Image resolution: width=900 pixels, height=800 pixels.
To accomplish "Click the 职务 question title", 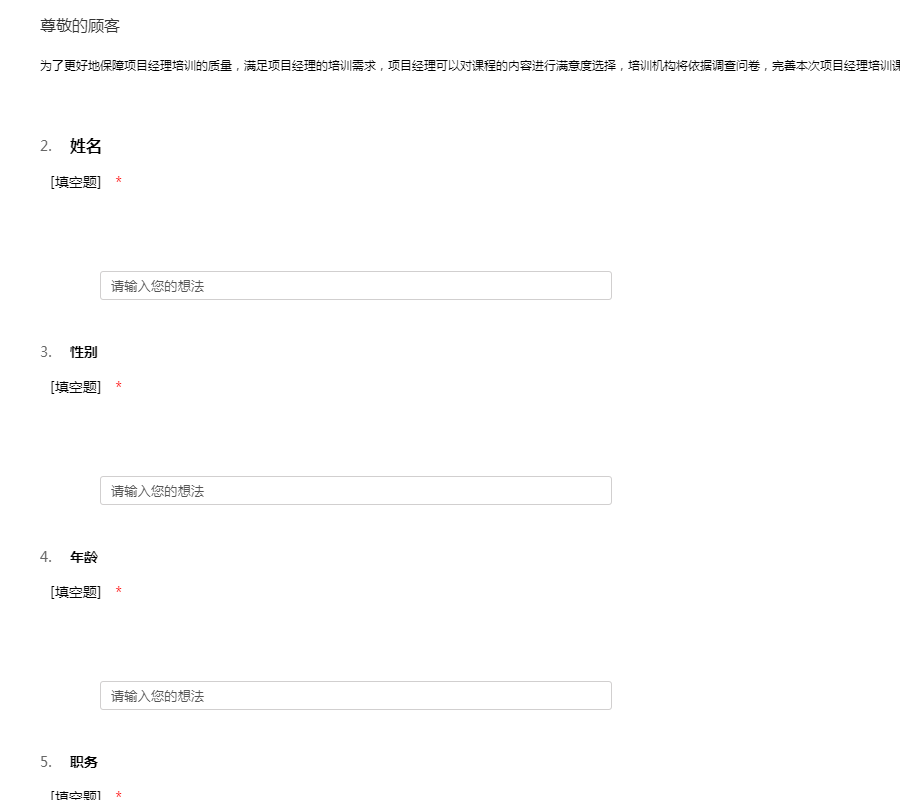I will point(84,762).
